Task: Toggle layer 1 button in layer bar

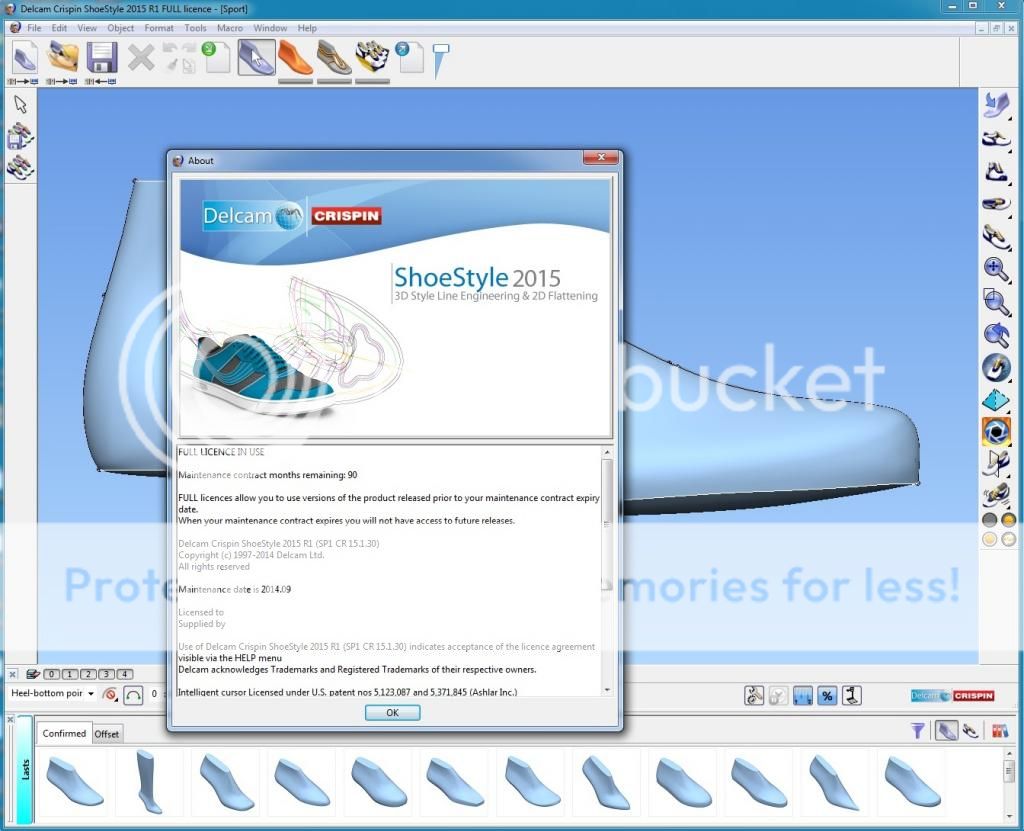Action: (x=71, y=674)
